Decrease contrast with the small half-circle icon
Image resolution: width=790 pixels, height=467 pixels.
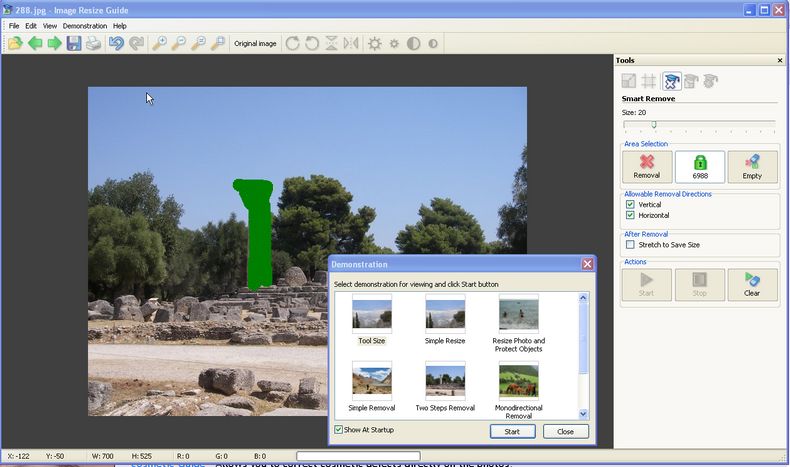pyautogui.click(x=433, y=44)
